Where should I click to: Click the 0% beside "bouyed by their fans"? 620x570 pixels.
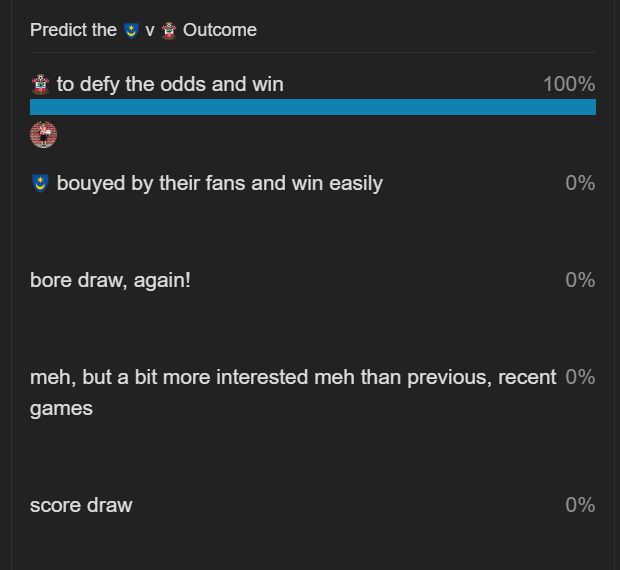(x=580, y=183)
